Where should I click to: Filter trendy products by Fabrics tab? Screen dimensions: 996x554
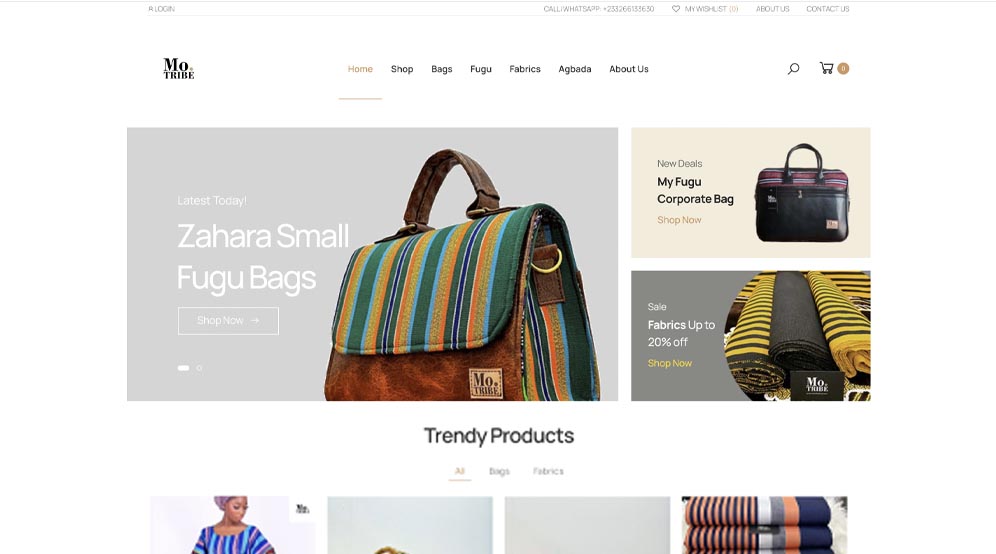coord(548,471)
